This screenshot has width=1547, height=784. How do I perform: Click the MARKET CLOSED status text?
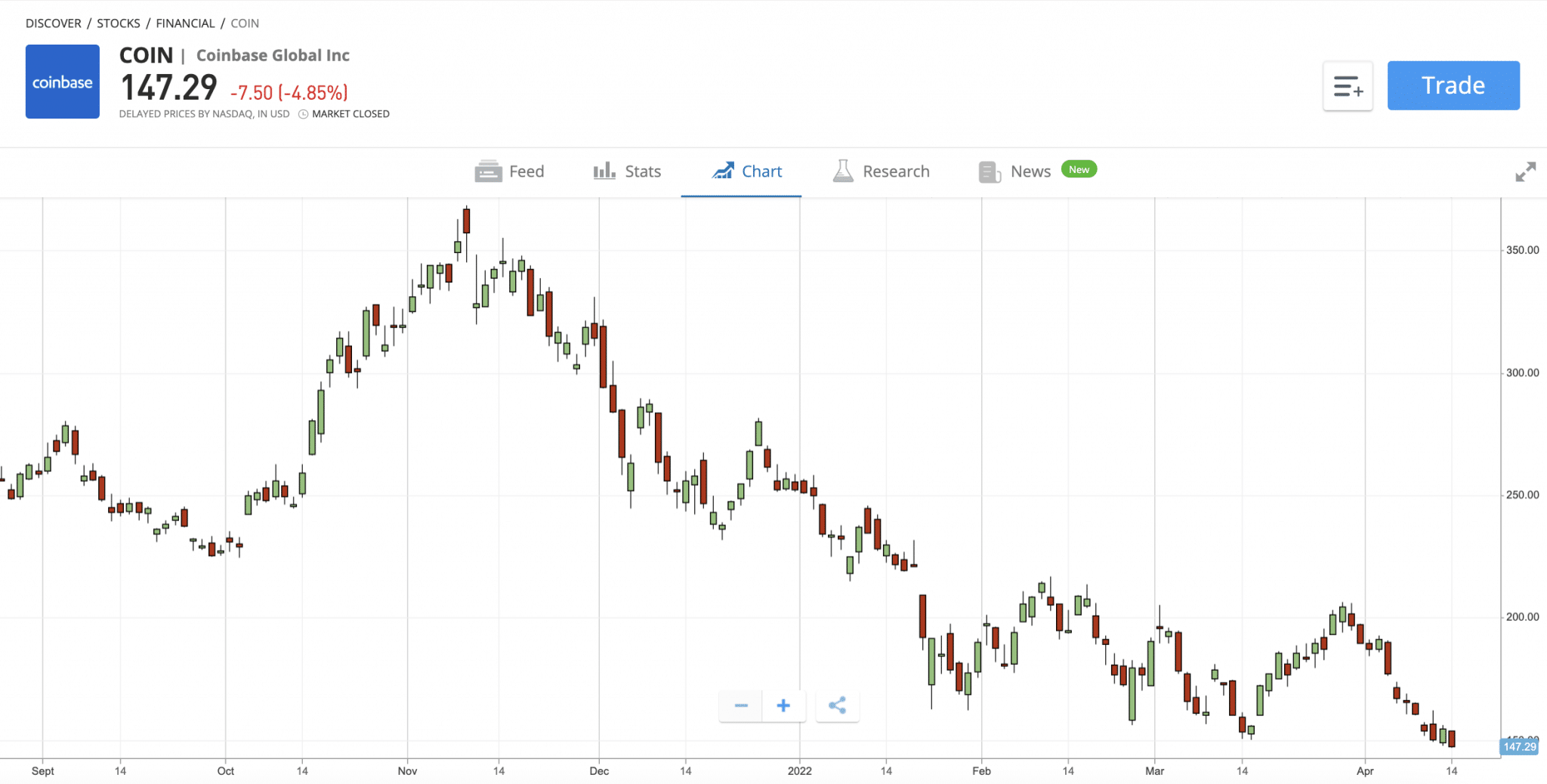(x=351, y=114)
